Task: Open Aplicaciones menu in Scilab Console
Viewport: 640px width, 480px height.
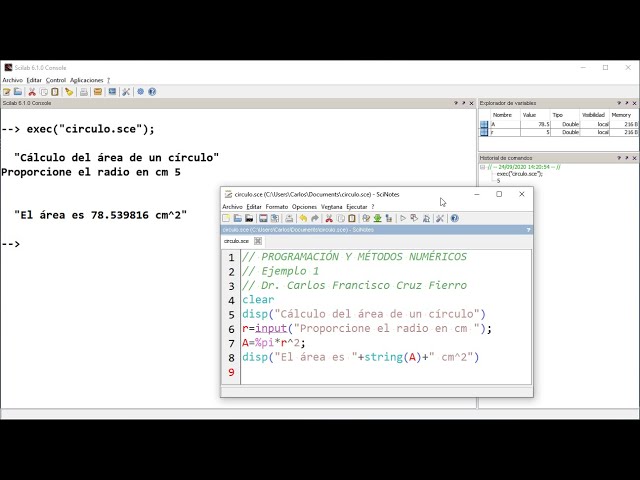Action: (x=87, y=80)
